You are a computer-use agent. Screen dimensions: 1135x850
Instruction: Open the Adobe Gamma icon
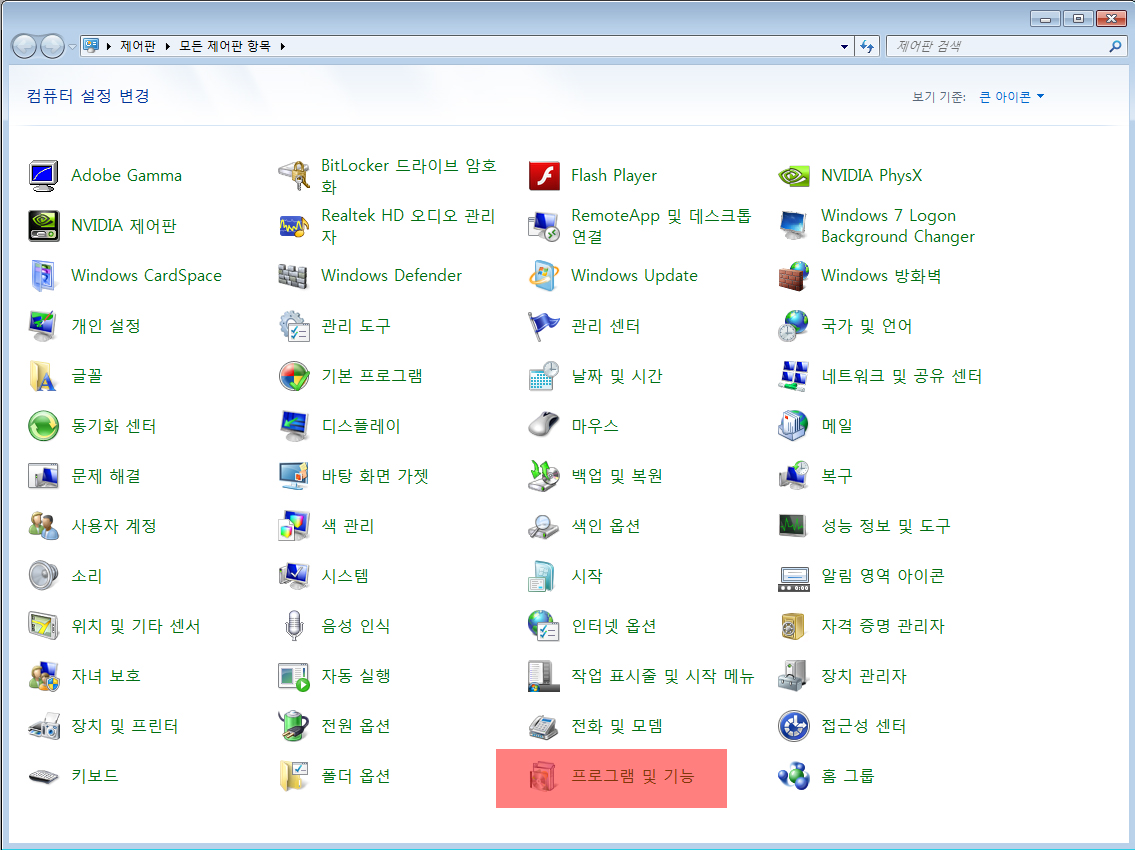[43, 176]
